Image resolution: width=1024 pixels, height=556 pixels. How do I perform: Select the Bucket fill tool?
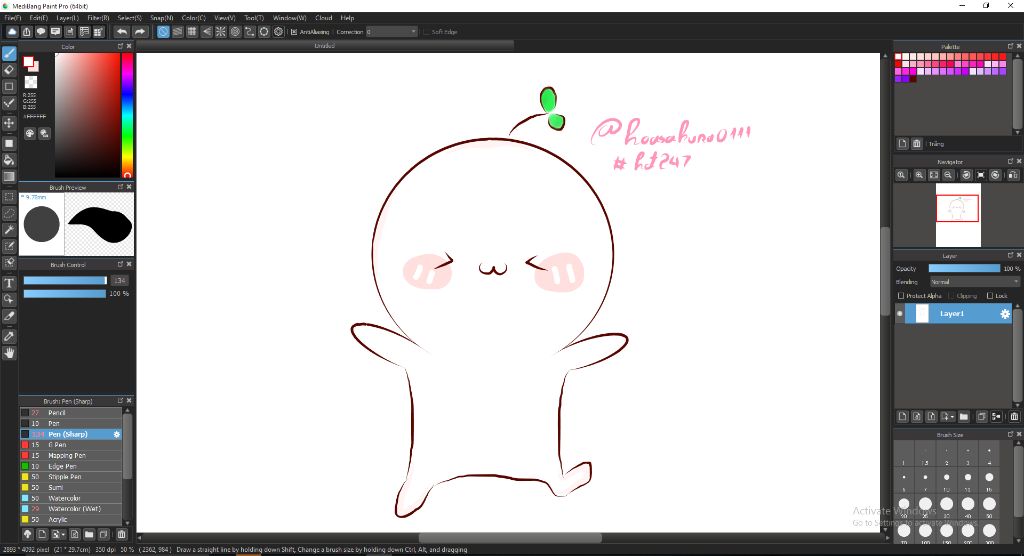[x=9, y=161]
